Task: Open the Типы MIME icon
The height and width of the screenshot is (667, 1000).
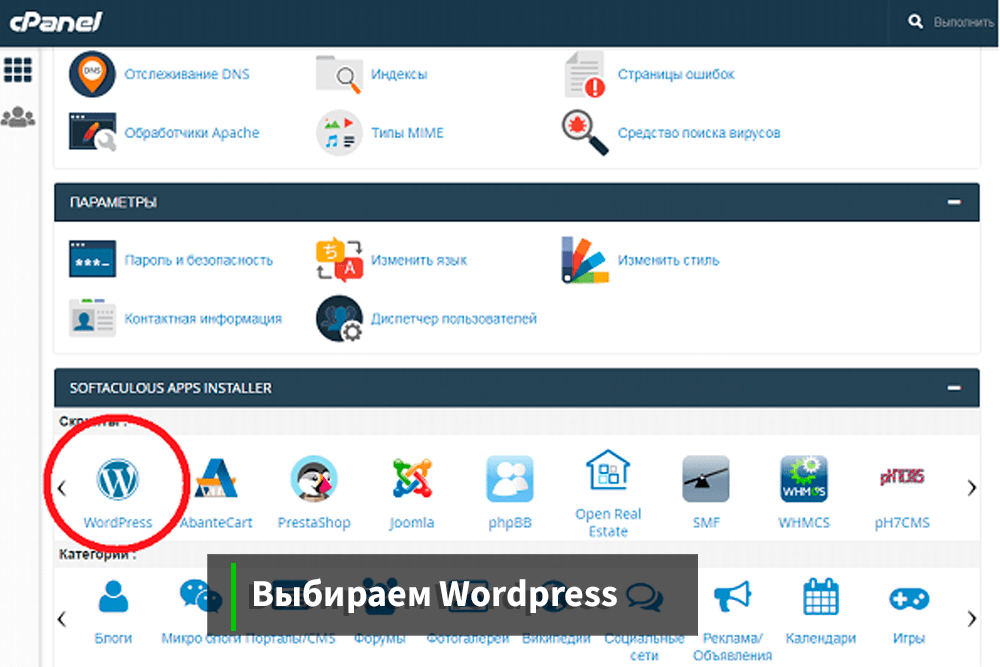Action: click(x=339, y=133)
